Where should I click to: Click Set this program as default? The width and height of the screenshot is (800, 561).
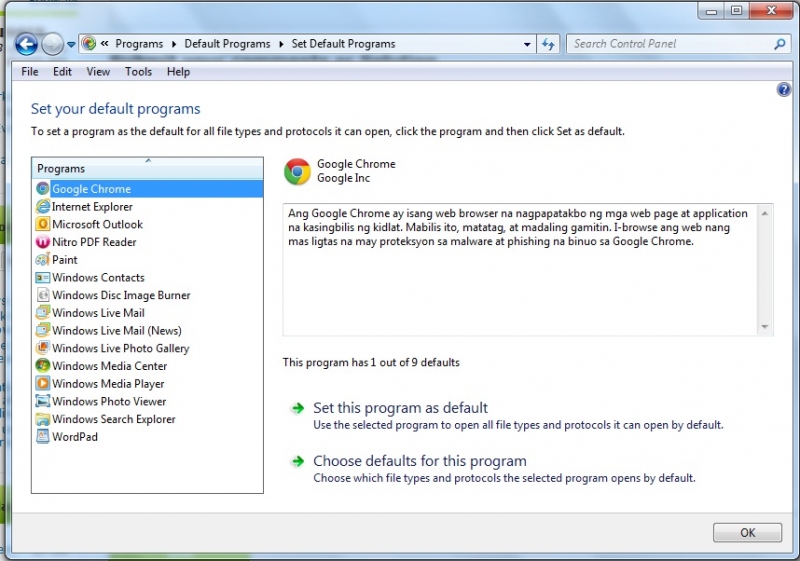coord(400,408)
